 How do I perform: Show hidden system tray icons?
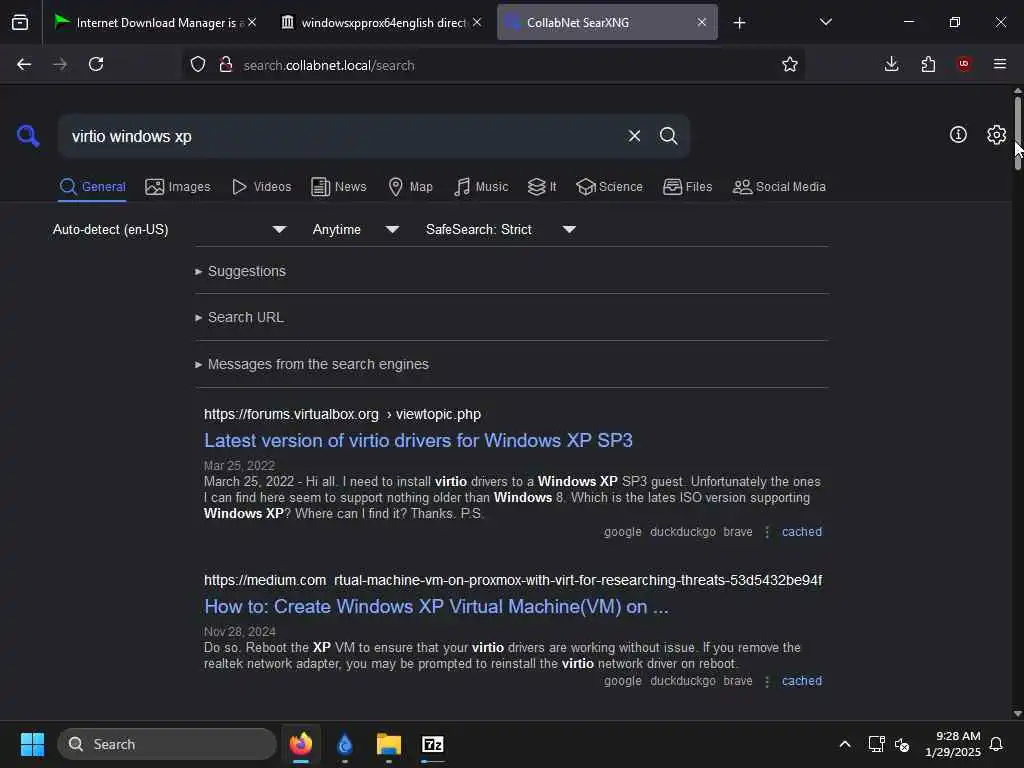click(844, 744)
